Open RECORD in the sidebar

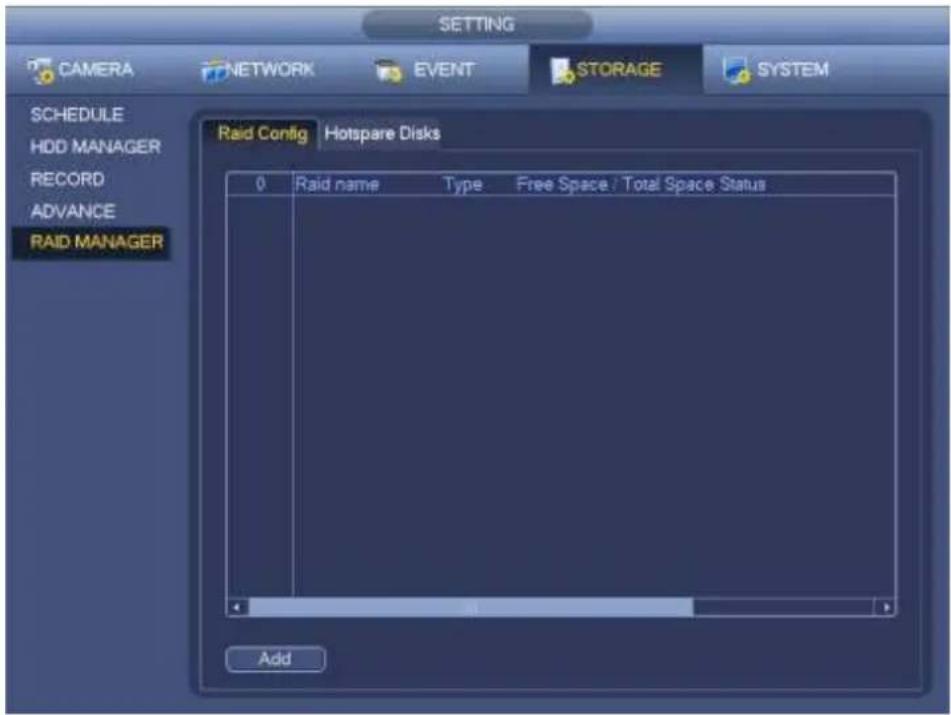tap(67, 180)
